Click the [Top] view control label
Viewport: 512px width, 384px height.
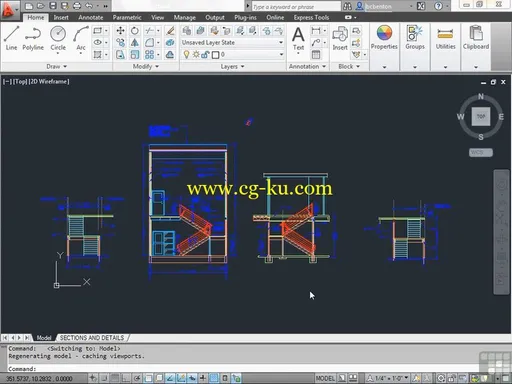tap(20, 81)
